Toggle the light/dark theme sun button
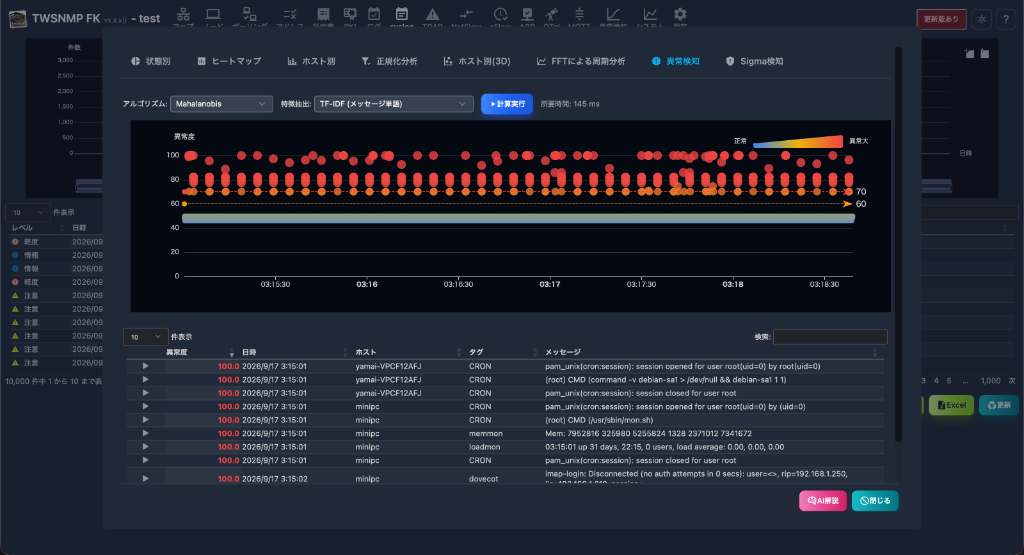Image resolution: width=1024 pixels, height=555 pixels. (x=982, y=19)
